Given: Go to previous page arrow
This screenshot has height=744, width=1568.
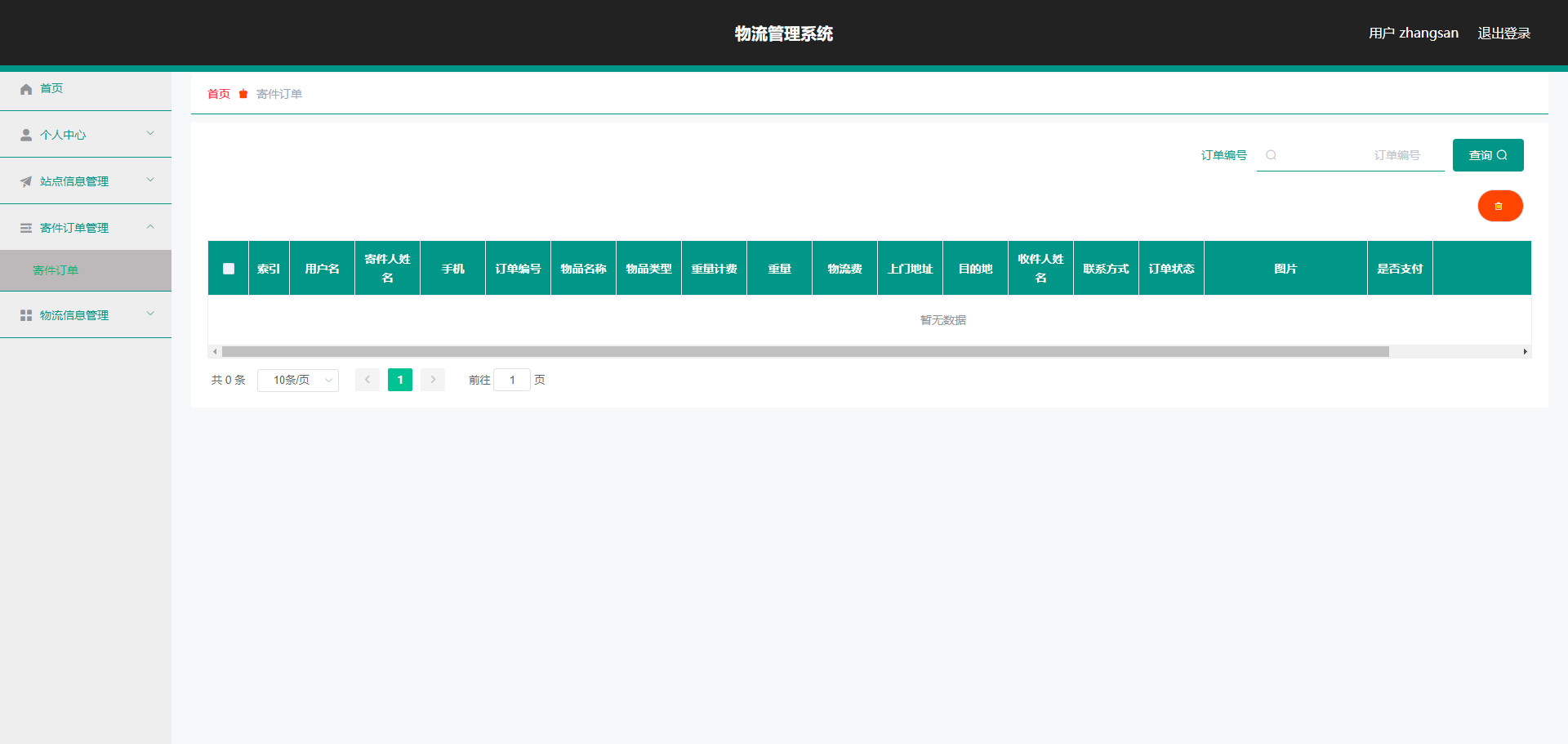Looking at the screenshot, I should coord(367,380).
